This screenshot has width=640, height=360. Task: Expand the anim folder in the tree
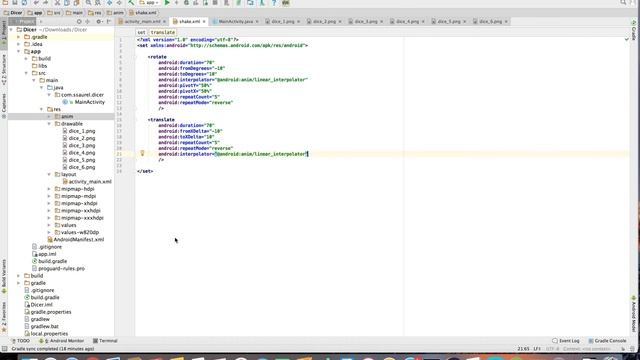click(x=50, y=117)
